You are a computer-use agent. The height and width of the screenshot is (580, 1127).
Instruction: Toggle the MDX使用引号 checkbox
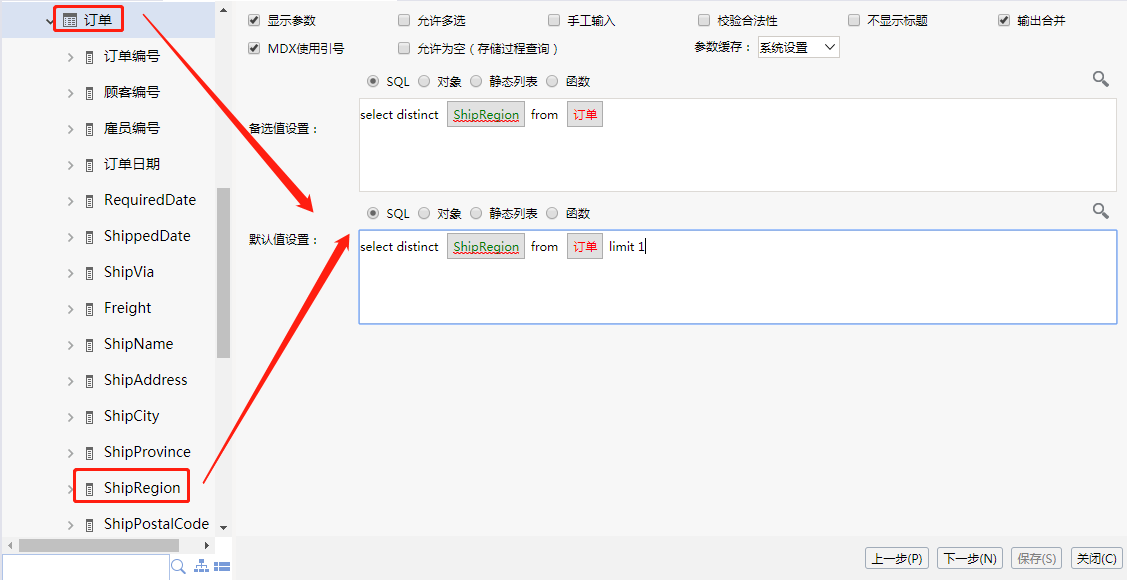pyautogui.click(x=253, y=48)
